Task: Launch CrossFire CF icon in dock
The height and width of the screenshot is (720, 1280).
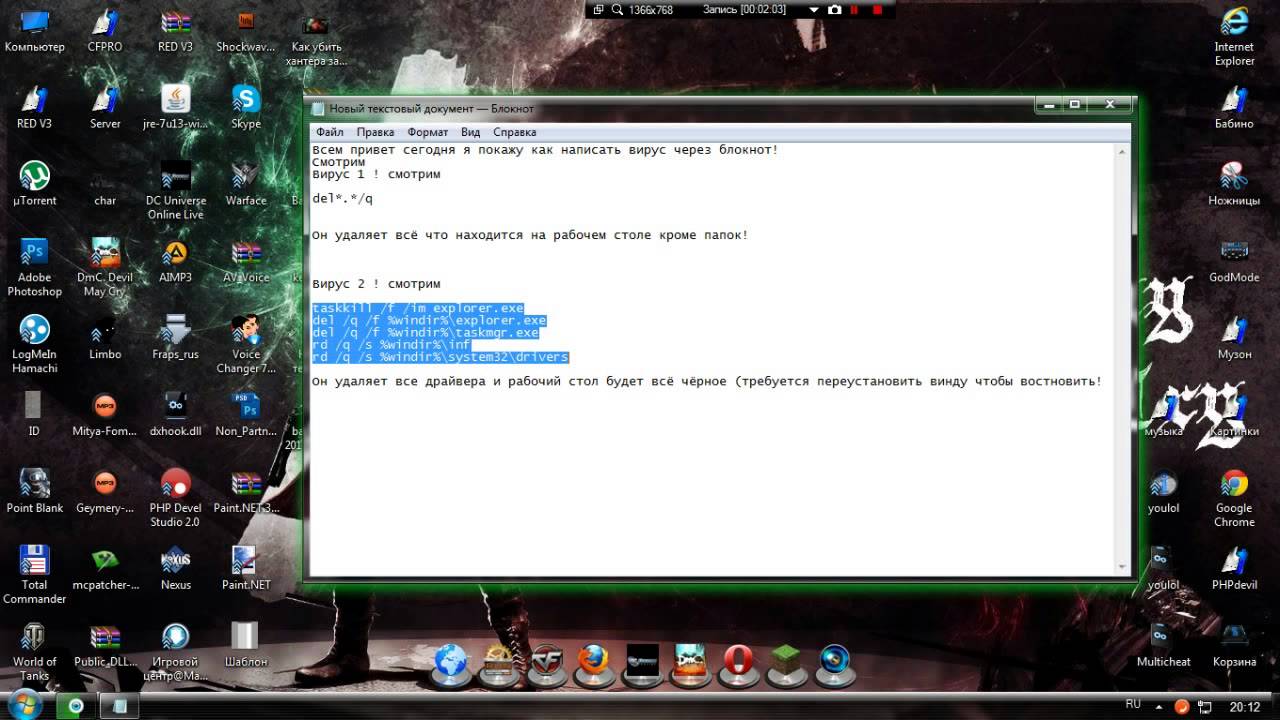Action: pyautogui.click(x=545, y=662)
